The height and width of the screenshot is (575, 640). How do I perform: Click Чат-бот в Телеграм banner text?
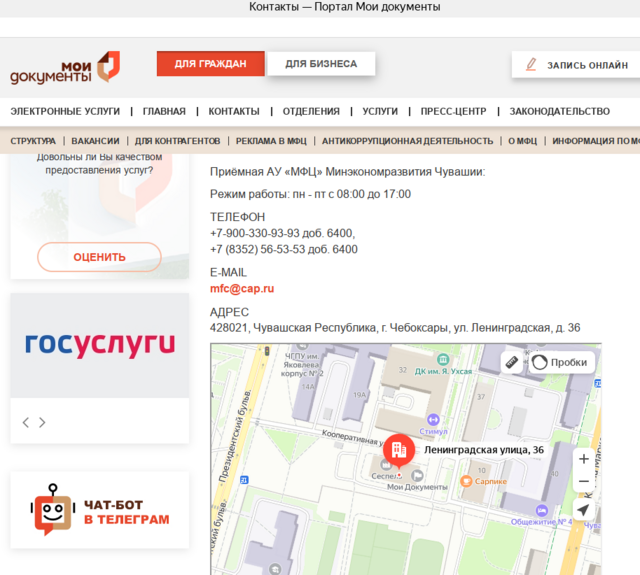[x=127, y=512]
